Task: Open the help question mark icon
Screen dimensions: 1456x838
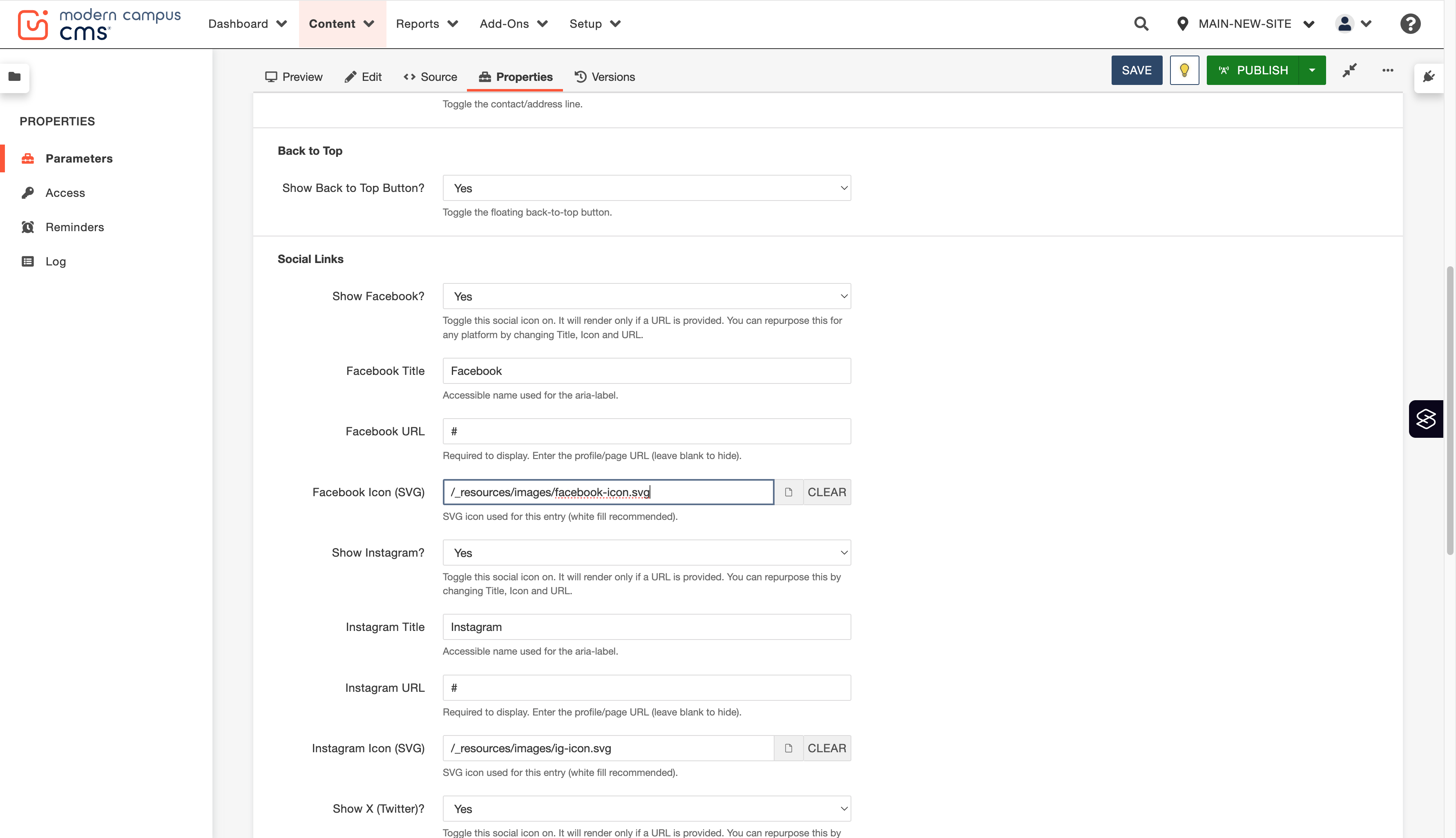Action: coord(1410,24)
